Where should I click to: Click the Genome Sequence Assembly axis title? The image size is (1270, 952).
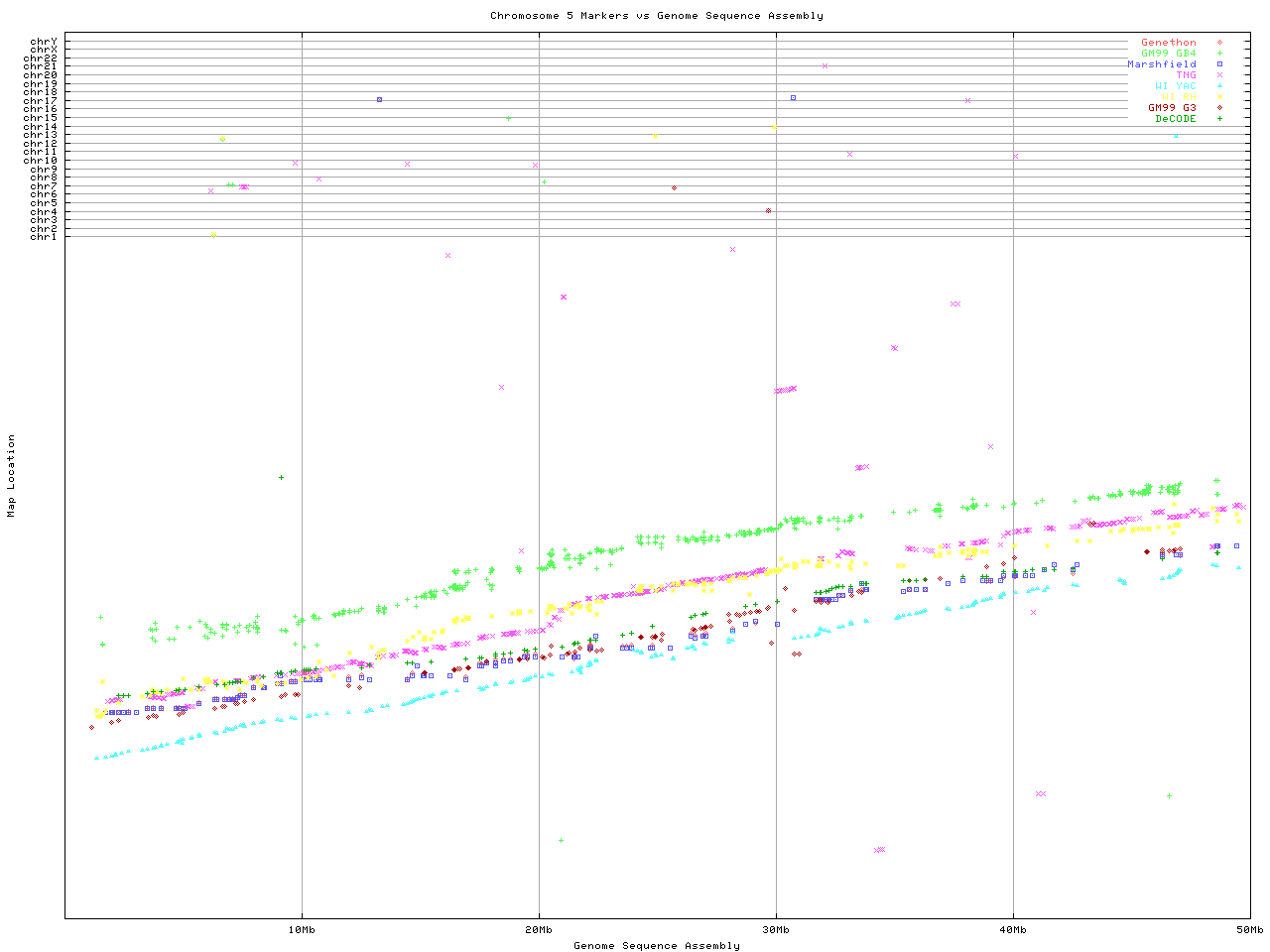[656, 946]
